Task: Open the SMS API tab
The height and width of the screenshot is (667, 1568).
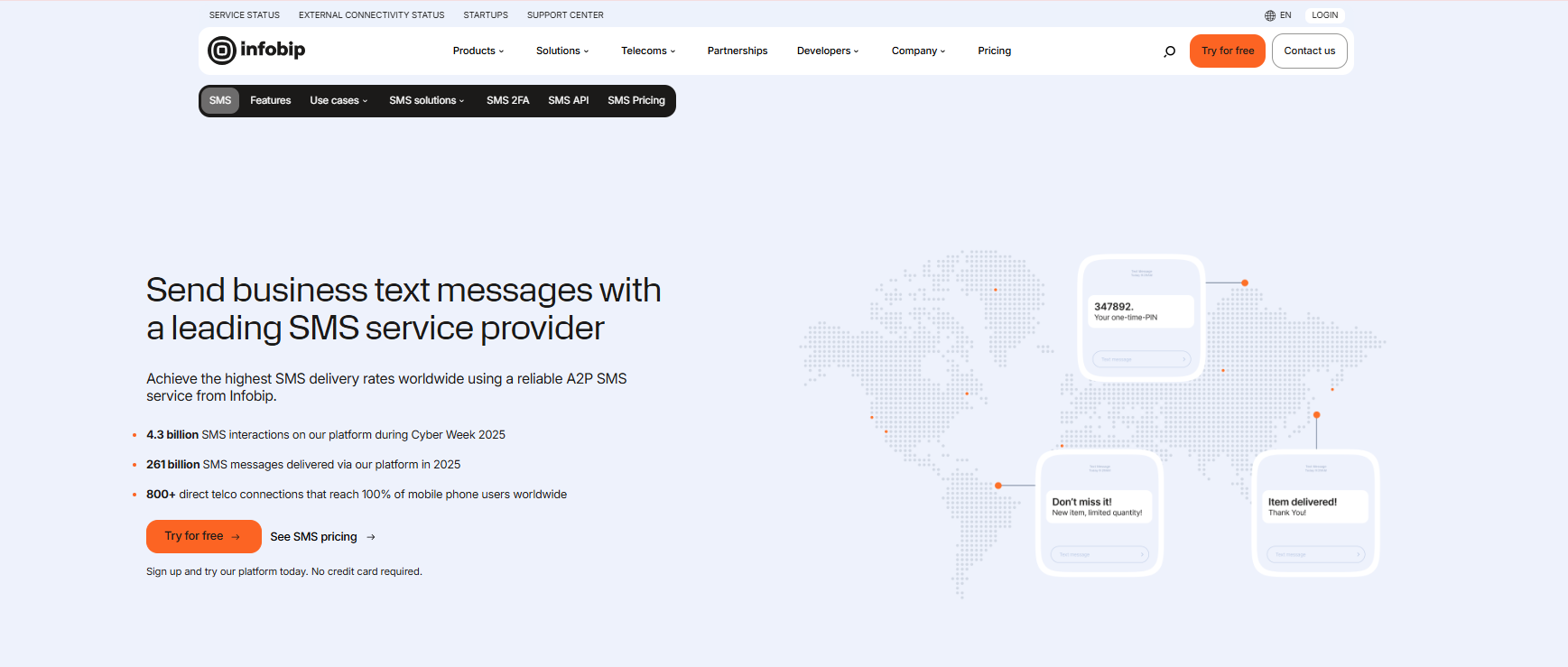Action: point(569,101)
